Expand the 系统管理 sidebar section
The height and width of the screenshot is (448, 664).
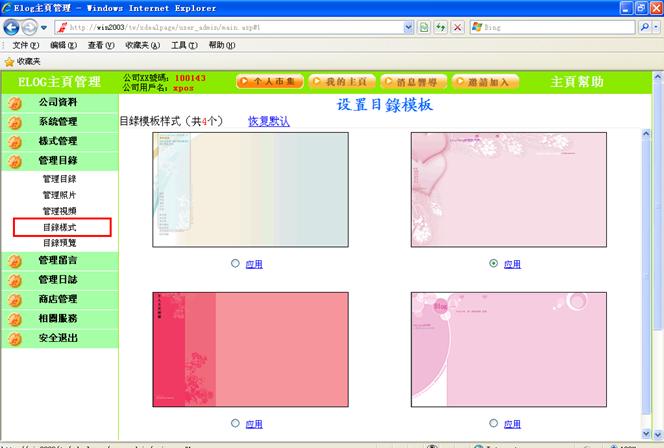tap(57, 122)
